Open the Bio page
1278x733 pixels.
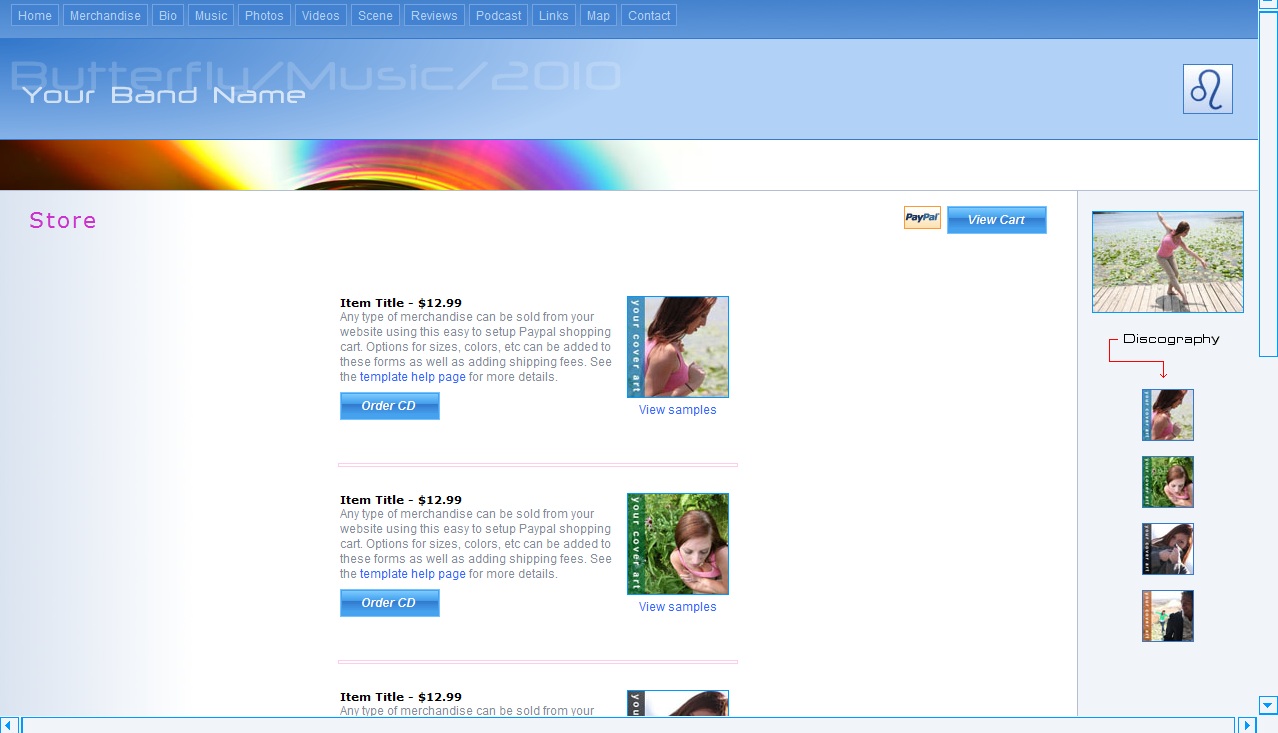coord(168,15)
